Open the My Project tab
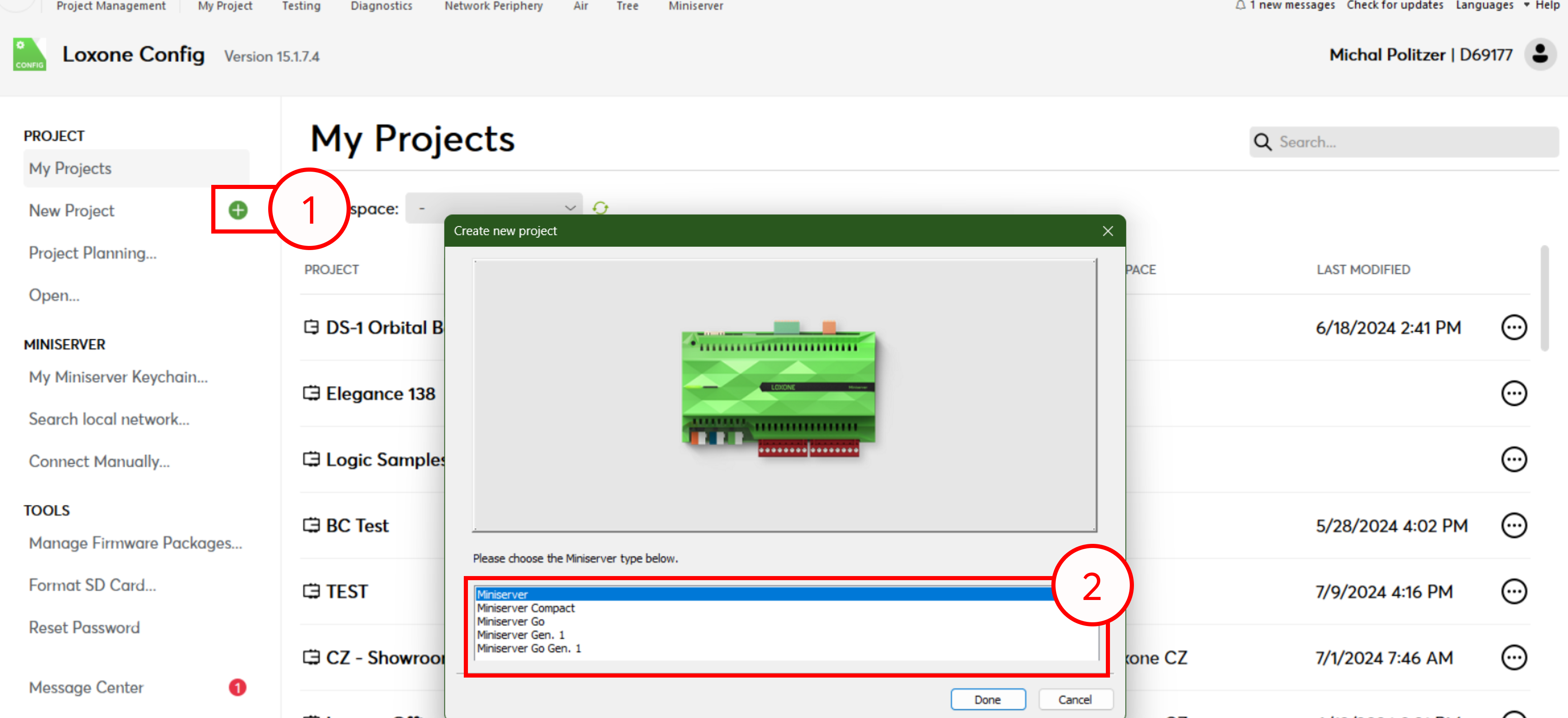The height and width of the screenshot is (718, 1568). pos(224,5)
